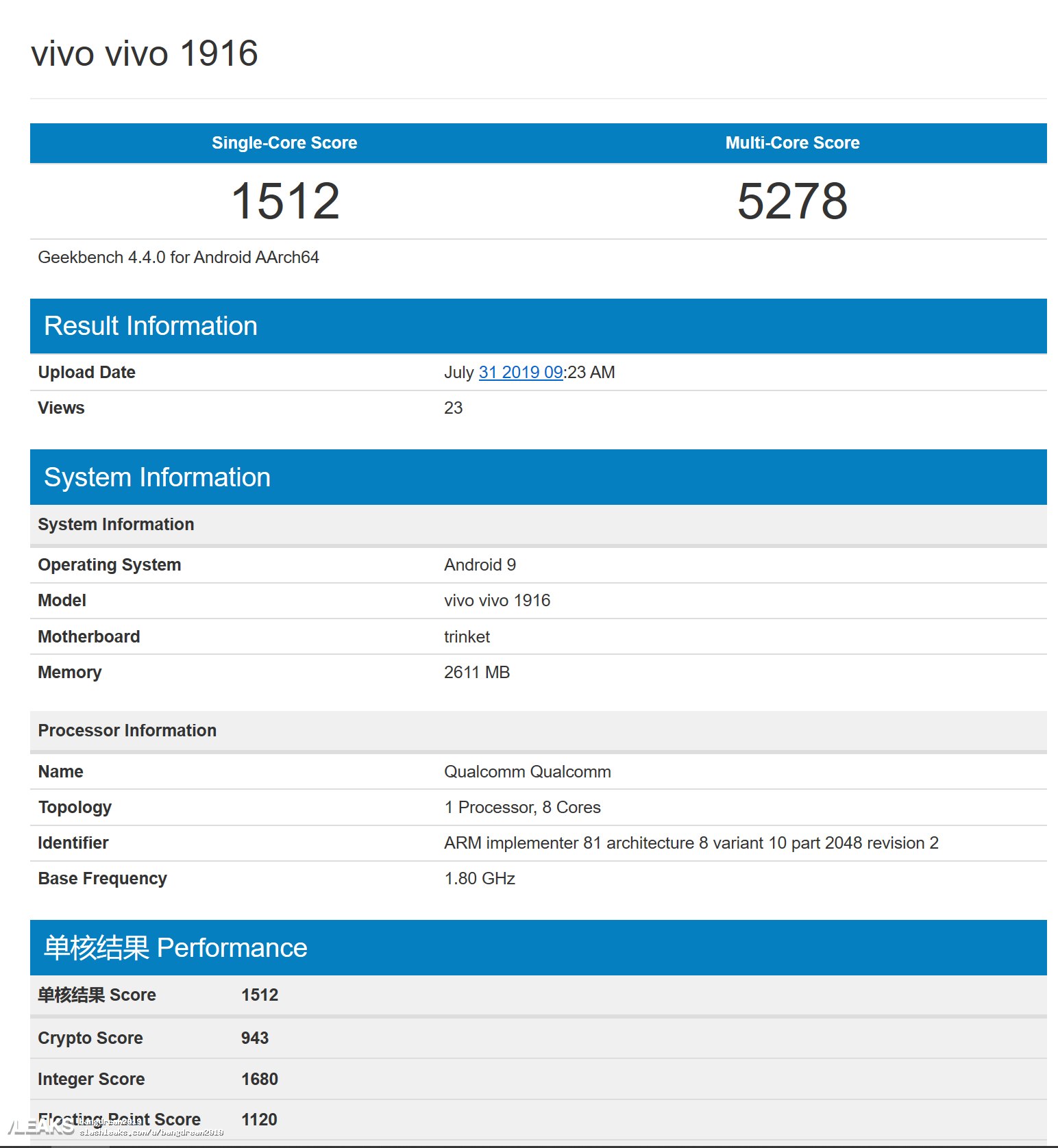Select the Single-Core Score column header
The height and width of the screenshot is (1148, 1058).
click(284, 143)
